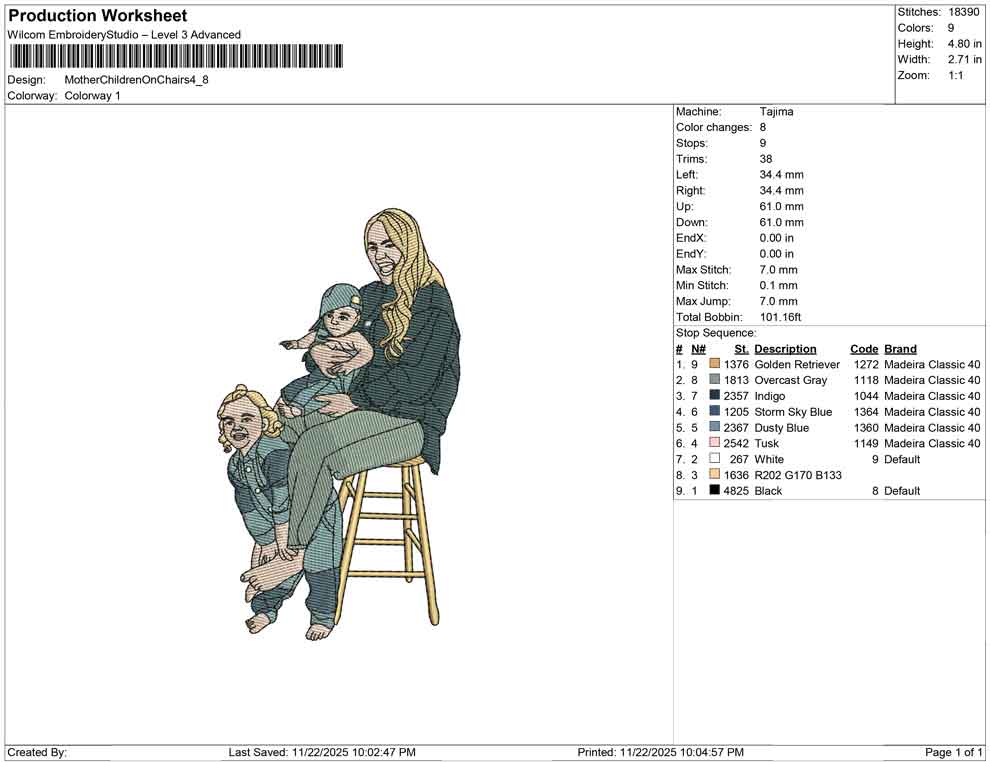990x762 pixels.
Task: Click the Code column header
Action: click(864, 348)
